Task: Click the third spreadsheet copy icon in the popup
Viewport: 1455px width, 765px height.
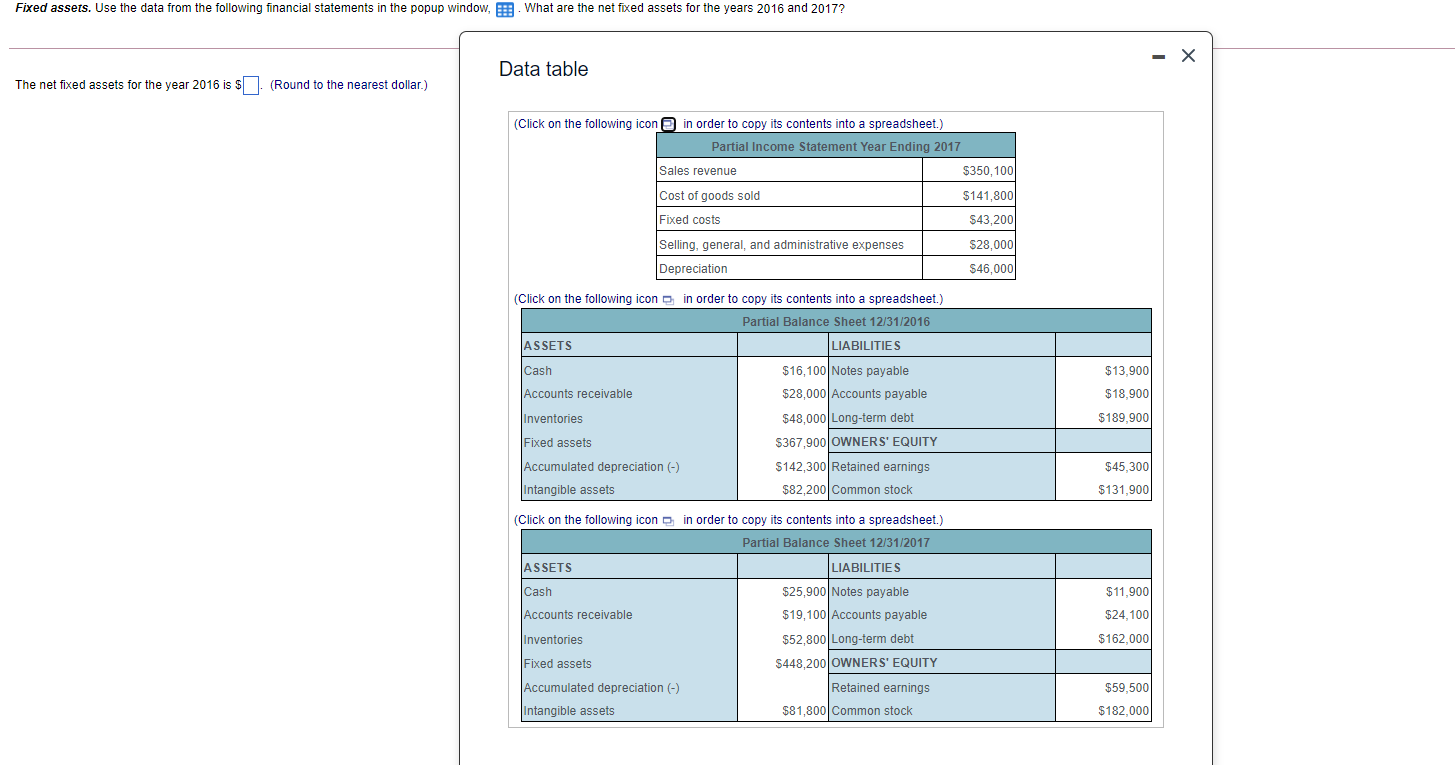Action: coord(667,519)
